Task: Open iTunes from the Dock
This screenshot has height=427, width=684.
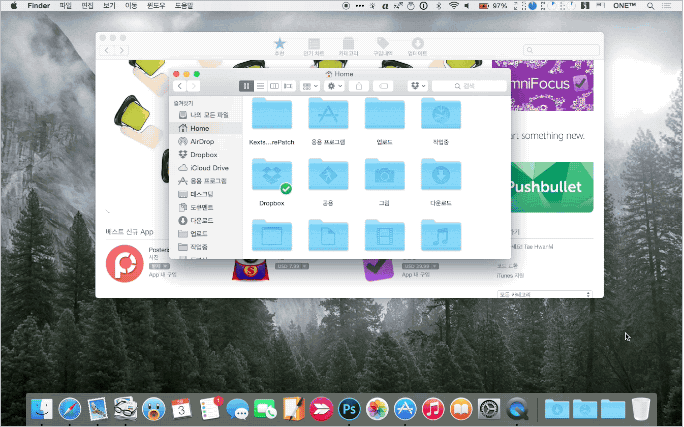Action: point(433,409)
